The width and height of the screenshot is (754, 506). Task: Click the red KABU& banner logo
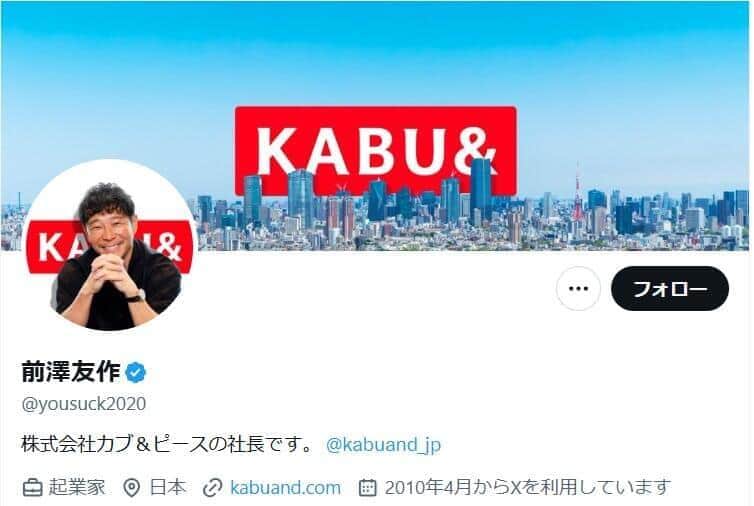click(376, 151)
